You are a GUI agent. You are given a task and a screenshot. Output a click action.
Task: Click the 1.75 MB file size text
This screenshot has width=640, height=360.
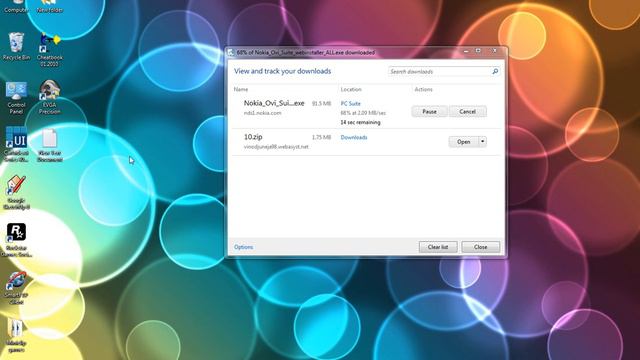(x=321, y=138)
